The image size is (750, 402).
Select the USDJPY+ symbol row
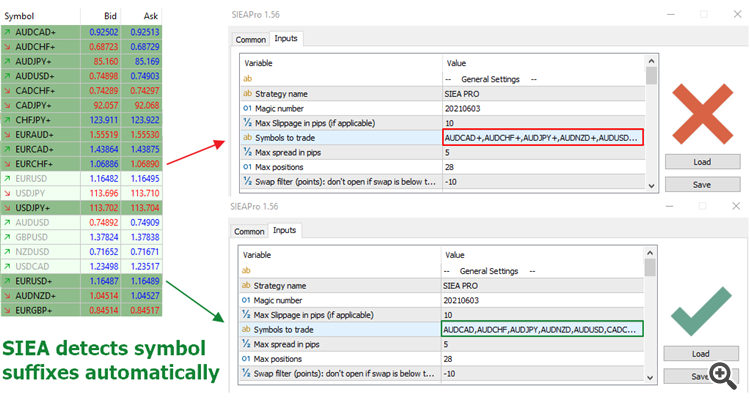(x=81, y=208)
